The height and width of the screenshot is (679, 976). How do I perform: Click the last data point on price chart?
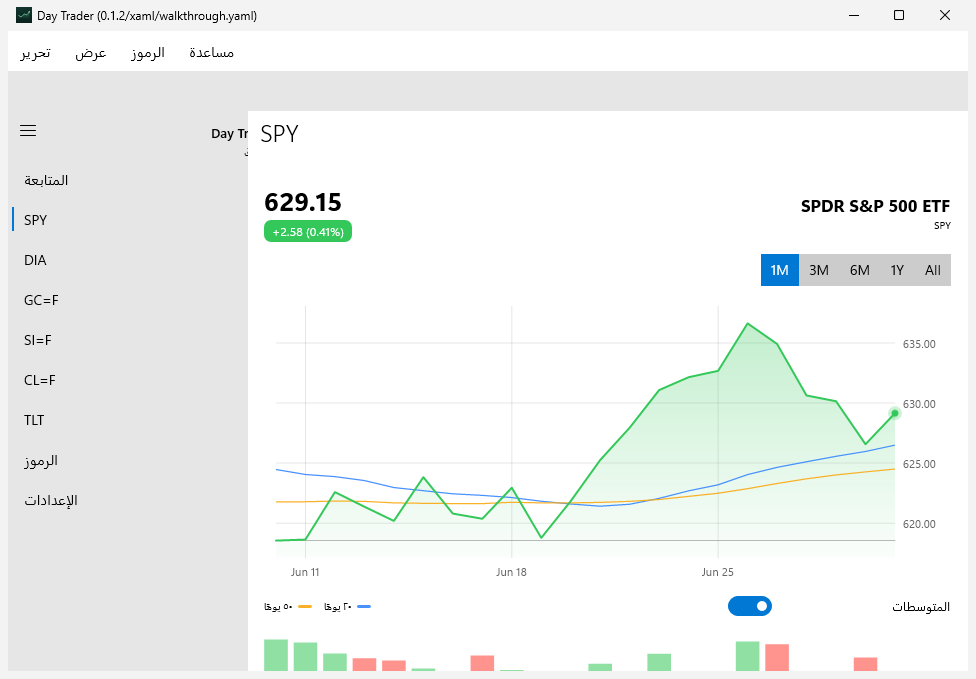point(894,413)
